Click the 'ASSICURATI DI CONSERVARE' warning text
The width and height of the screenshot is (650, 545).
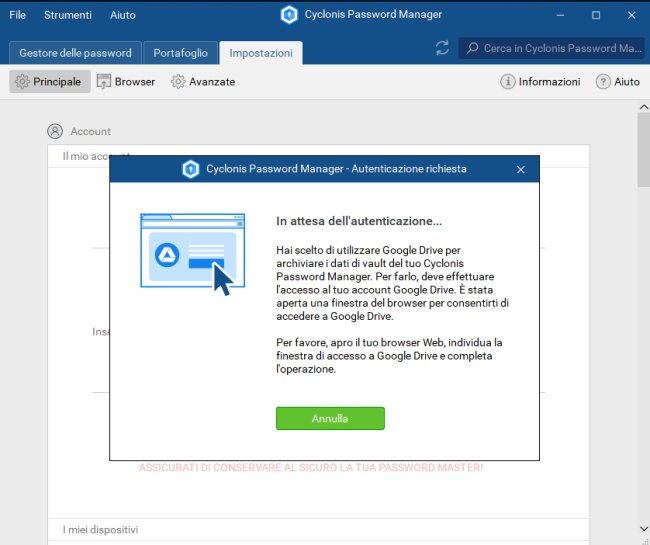point(311,467)
